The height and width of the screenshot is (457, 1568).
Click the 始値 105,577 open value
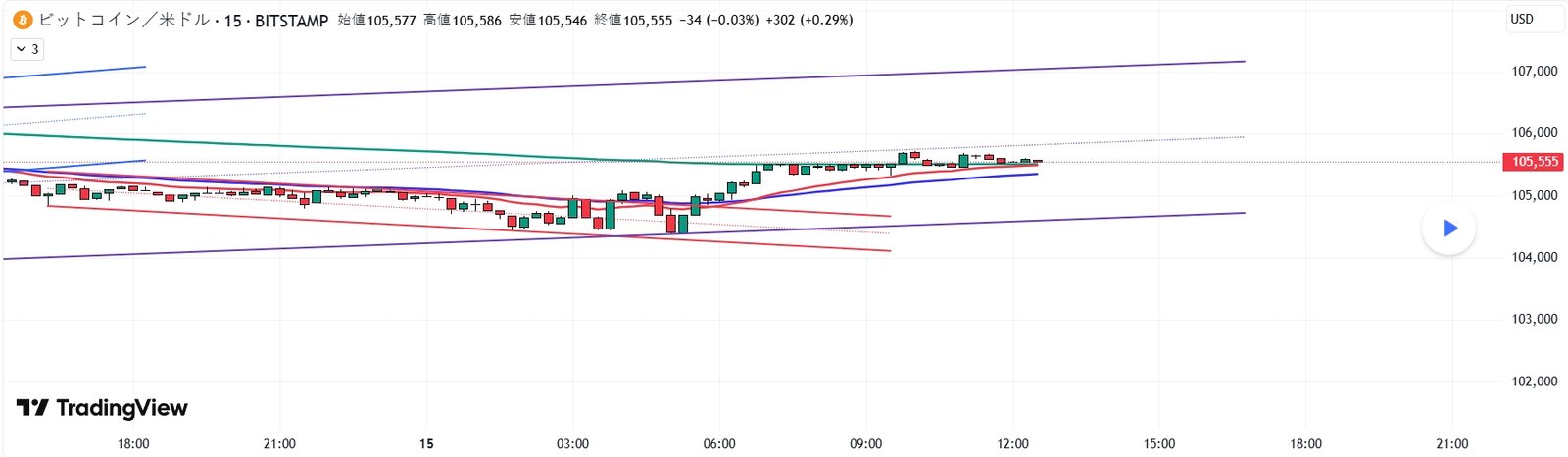[377, 20]
